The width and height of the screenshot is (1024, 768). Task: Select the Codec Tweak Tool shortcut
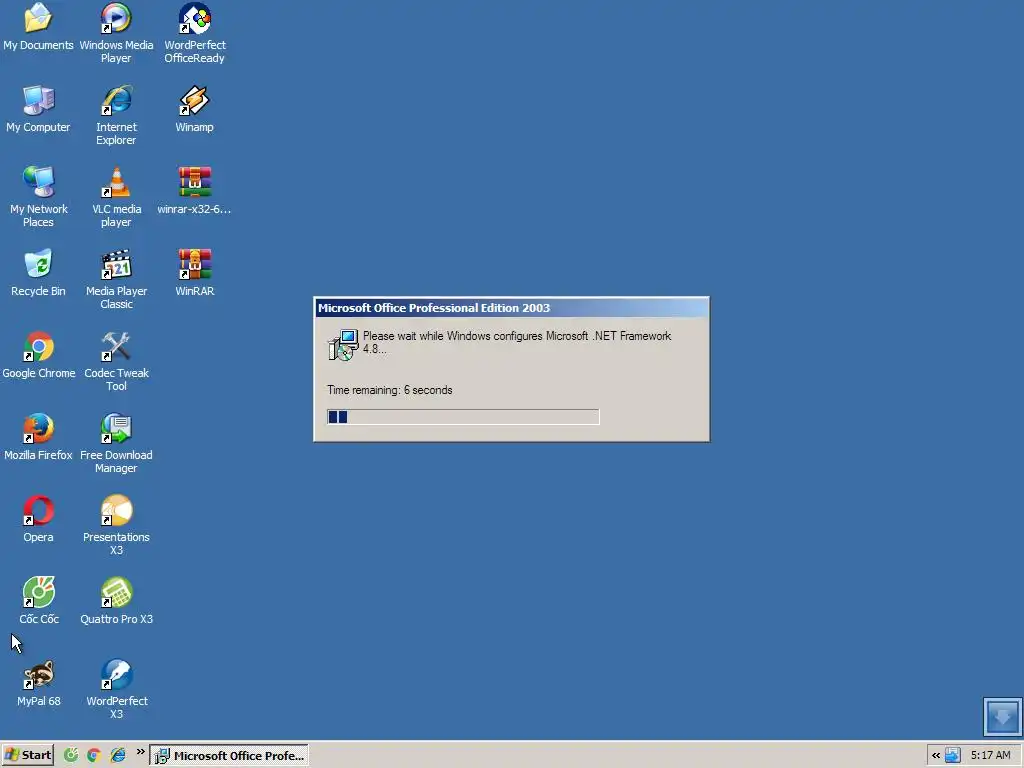116,361
